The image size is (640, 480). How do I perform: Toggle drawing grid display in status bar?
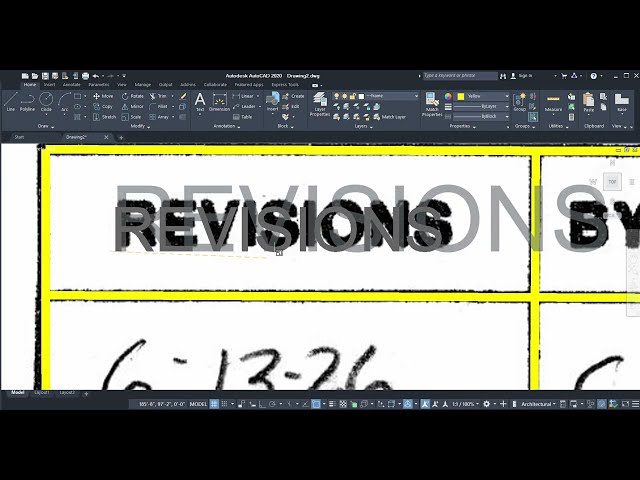pyautogui.click(x=214, y=404)
